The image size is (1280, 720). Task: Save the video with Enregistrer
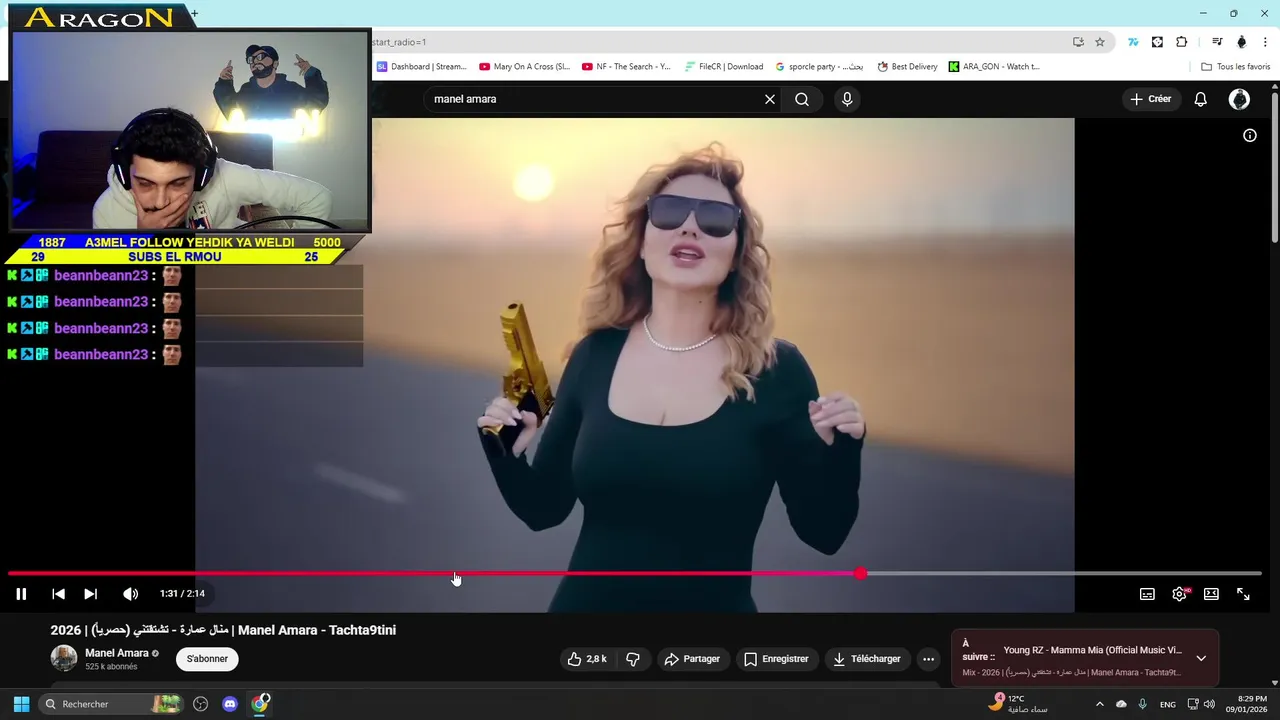(x=776, y=659)
